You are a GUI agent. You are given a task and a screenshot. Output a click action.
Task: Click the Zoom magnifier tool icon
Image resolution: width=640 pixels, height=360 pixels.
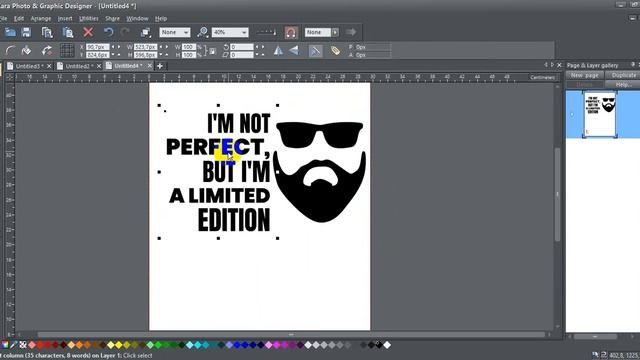point(202,32)
